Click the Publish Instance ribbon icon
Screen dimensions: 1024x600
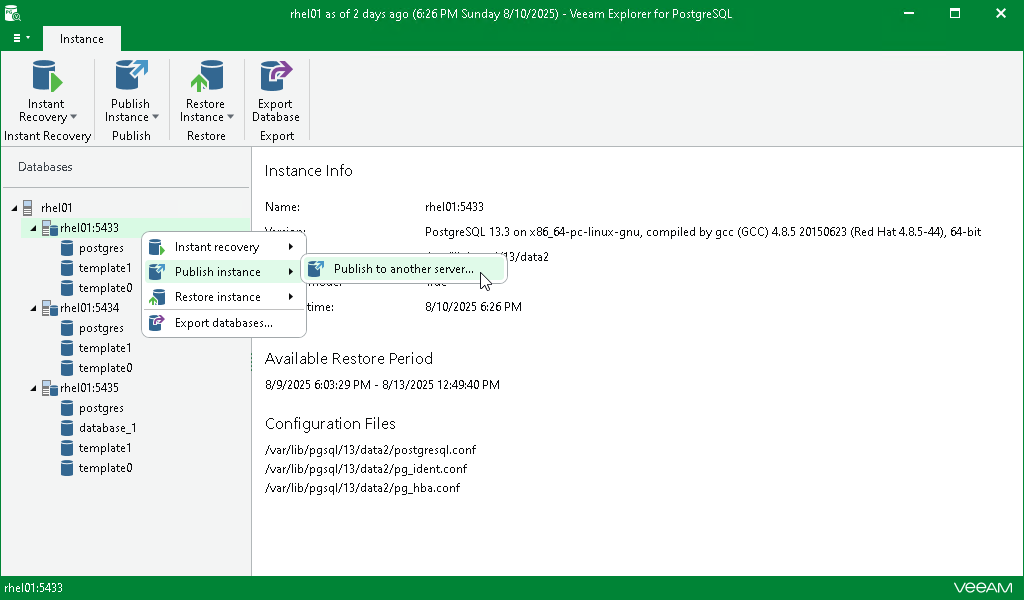131,76
